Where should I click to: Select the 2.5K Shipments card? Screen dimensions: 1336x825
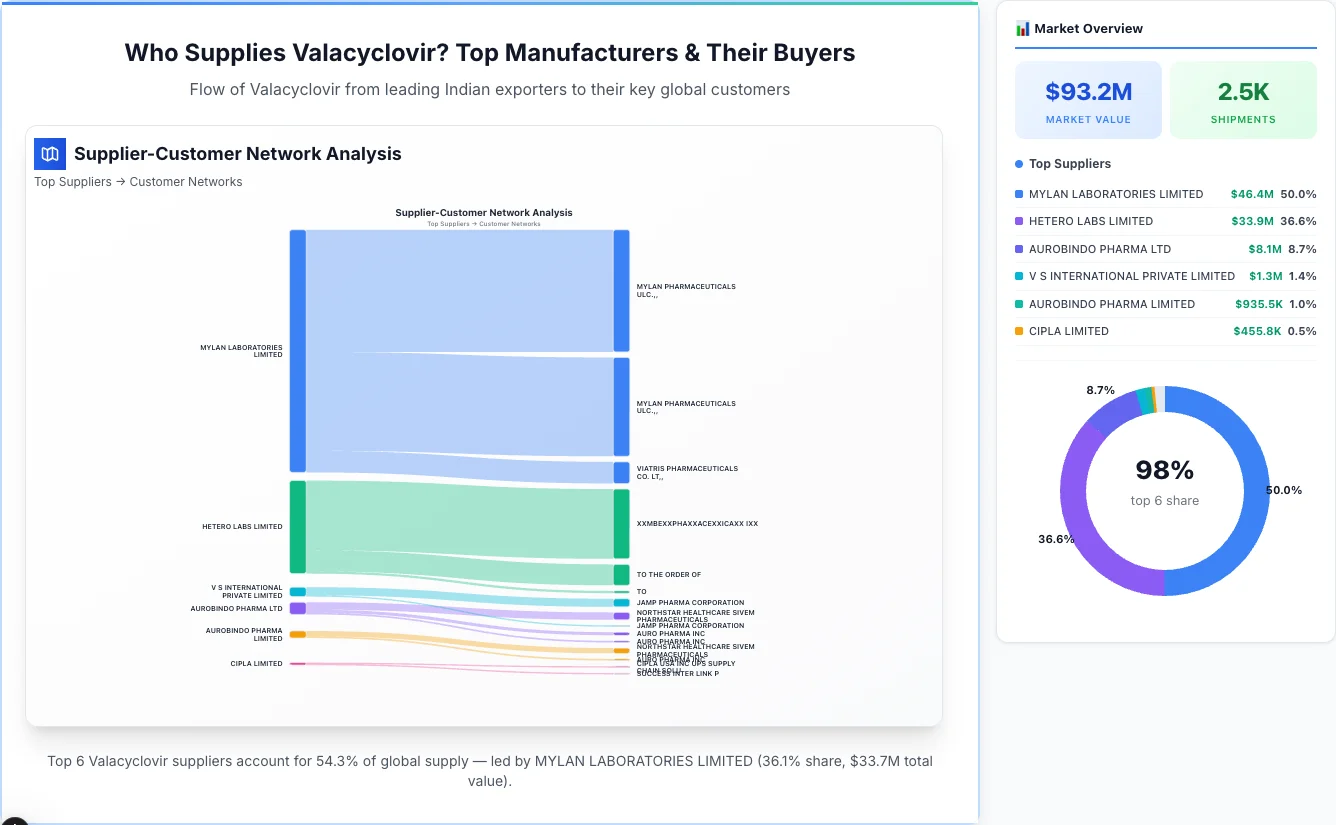click(1243, 99)
